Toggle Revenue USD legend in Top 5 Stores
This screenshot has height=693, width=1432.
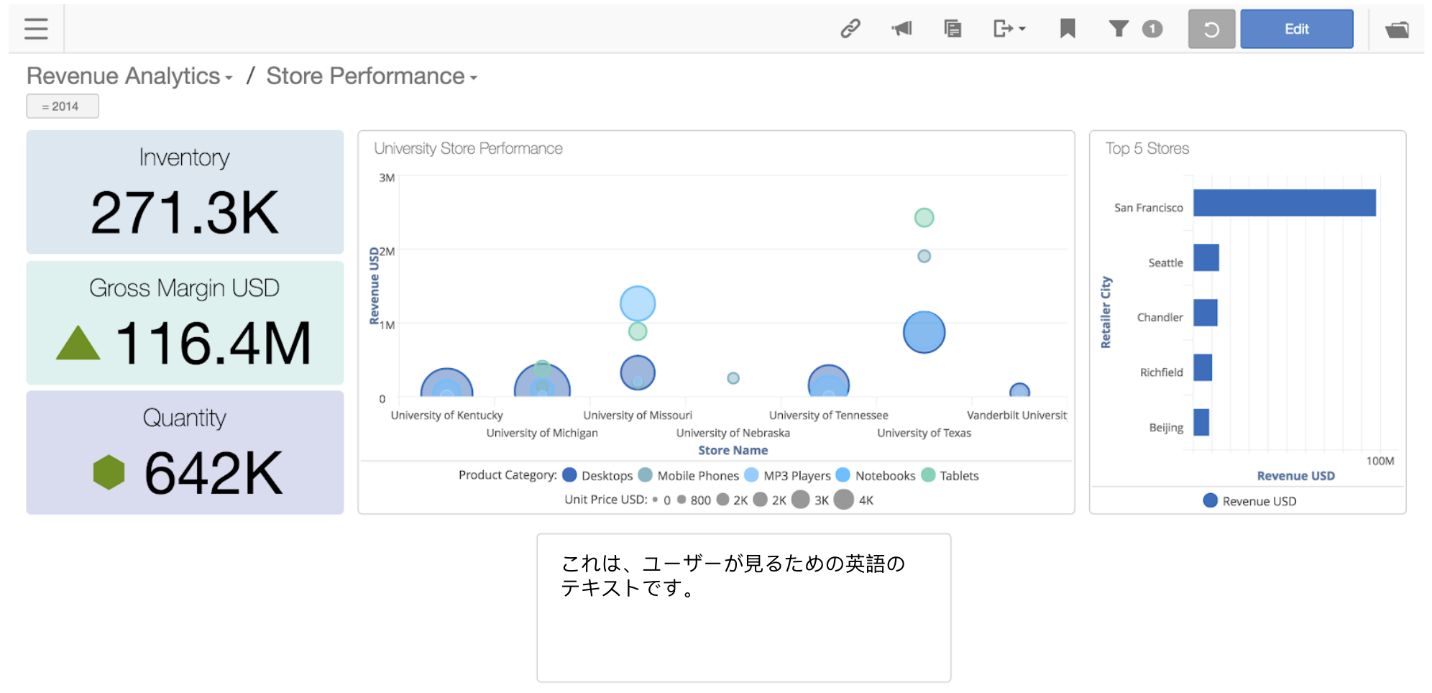click(1250, 501)
